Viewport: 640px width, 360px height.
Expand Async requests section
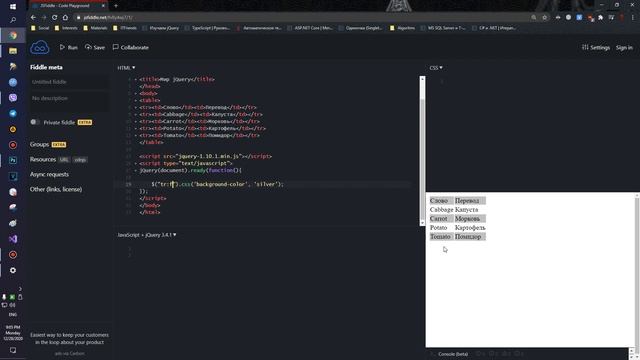tap(49, 174)
